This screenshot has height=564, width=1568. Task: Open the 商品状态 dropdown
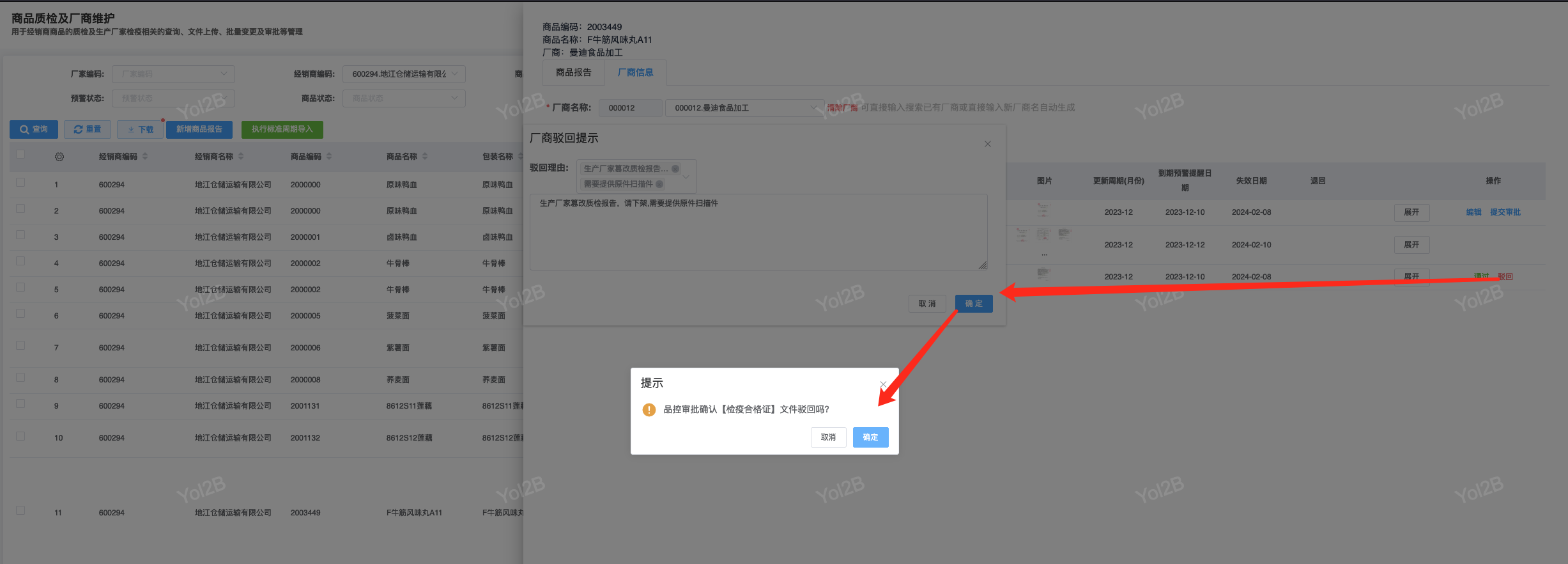[404, 98]
